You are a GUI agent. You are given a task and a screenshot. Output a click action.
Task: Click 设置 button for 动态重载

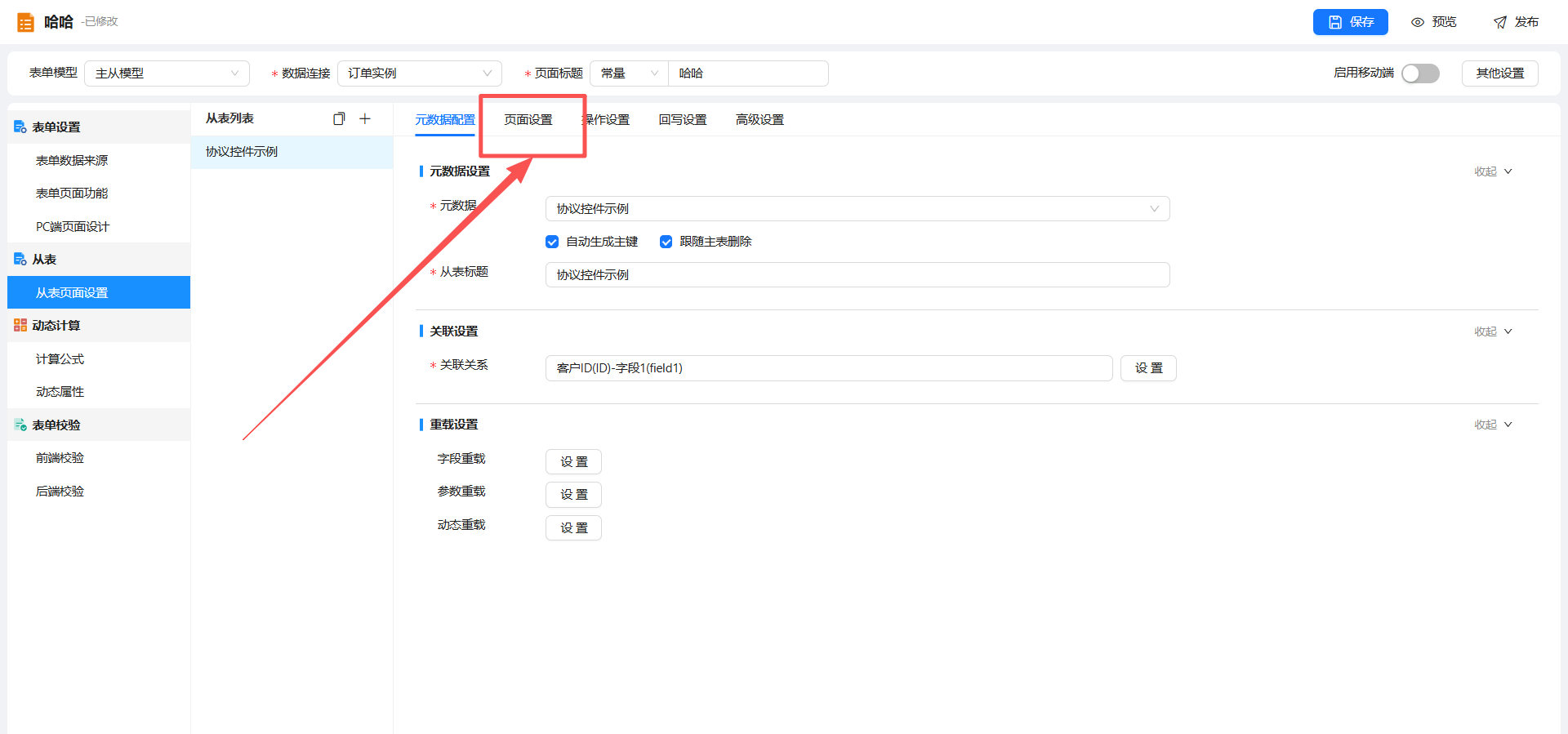click(x=573, y=528)
